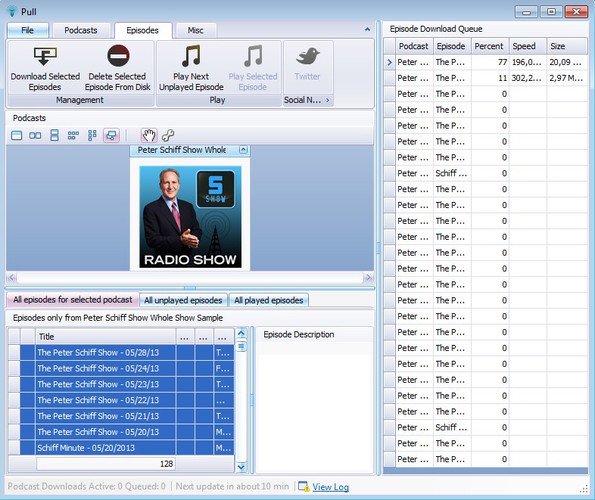Click the episode list scrollbar thumb
Viewport: 595px width, 500px height.
point(241,346)
